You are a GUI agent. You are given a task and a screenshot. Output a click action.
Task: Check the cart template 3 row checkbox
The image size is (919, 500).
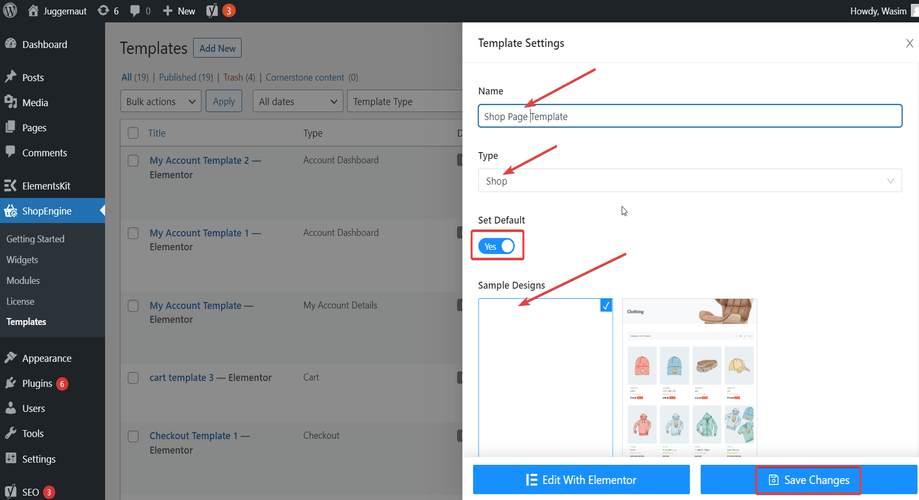click(133, 378)
